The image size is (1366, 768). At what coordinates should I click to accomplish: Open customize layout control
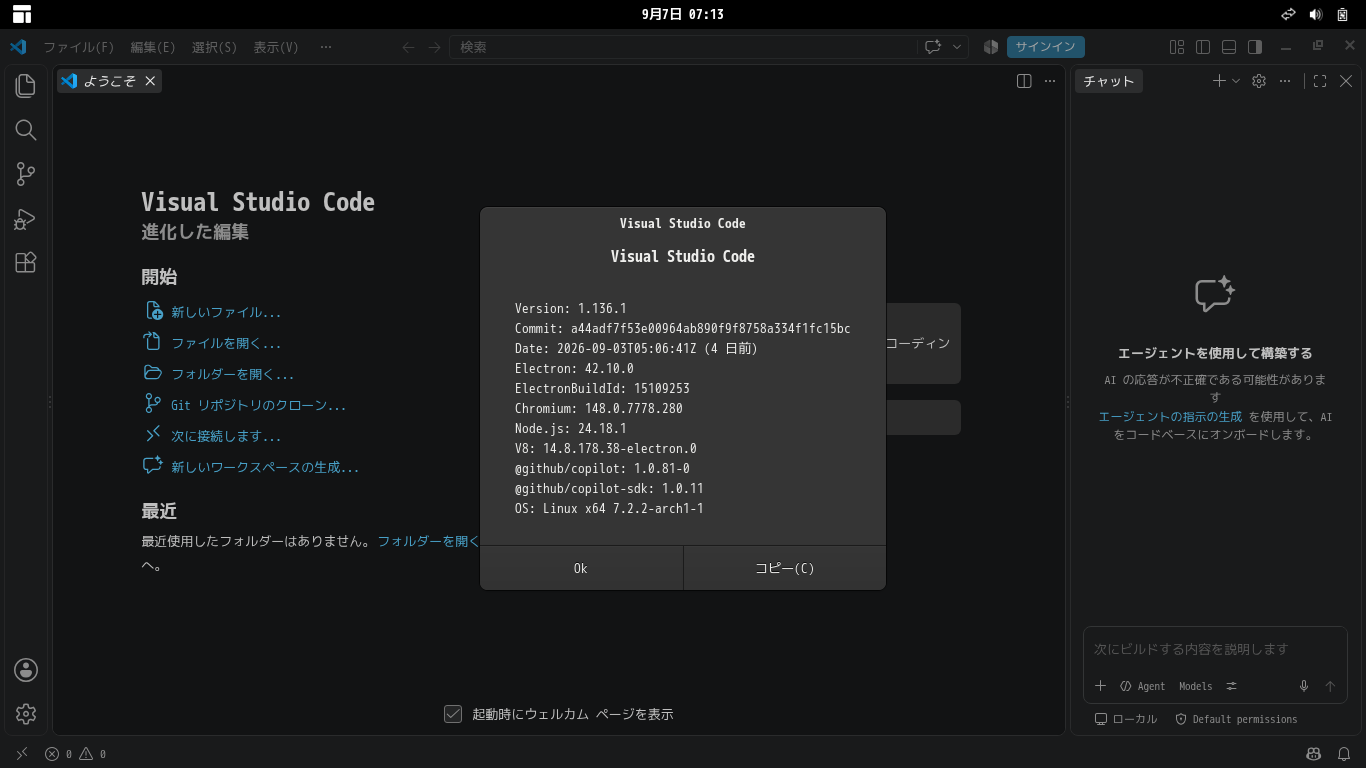(1177, 47)
